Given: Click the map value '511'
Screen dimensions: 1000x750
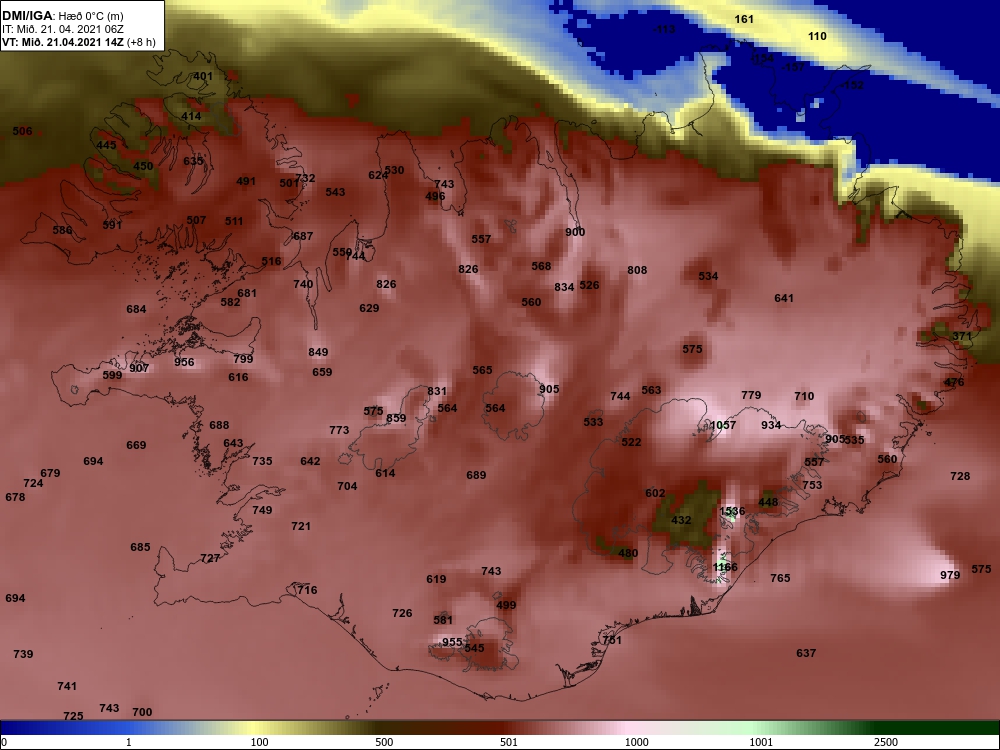Looking at the screenshot, I should click(234, 221).
